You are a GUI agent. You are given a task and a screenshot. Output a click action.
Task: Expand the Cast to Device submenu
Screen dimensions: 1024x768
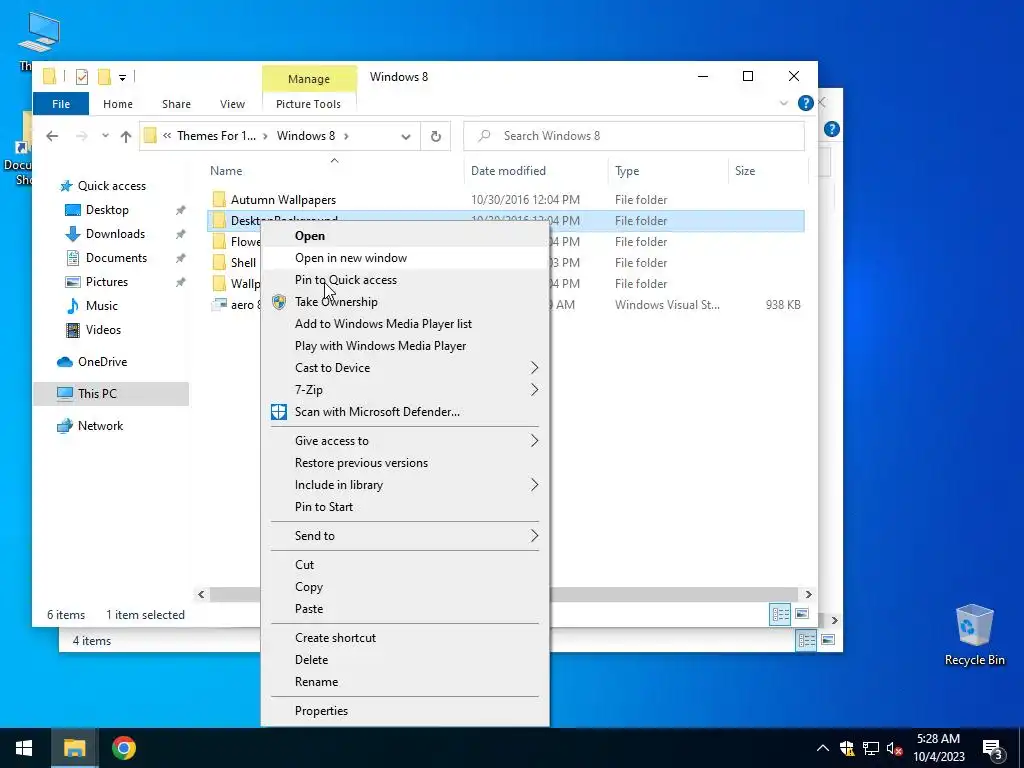pos(405,368)
